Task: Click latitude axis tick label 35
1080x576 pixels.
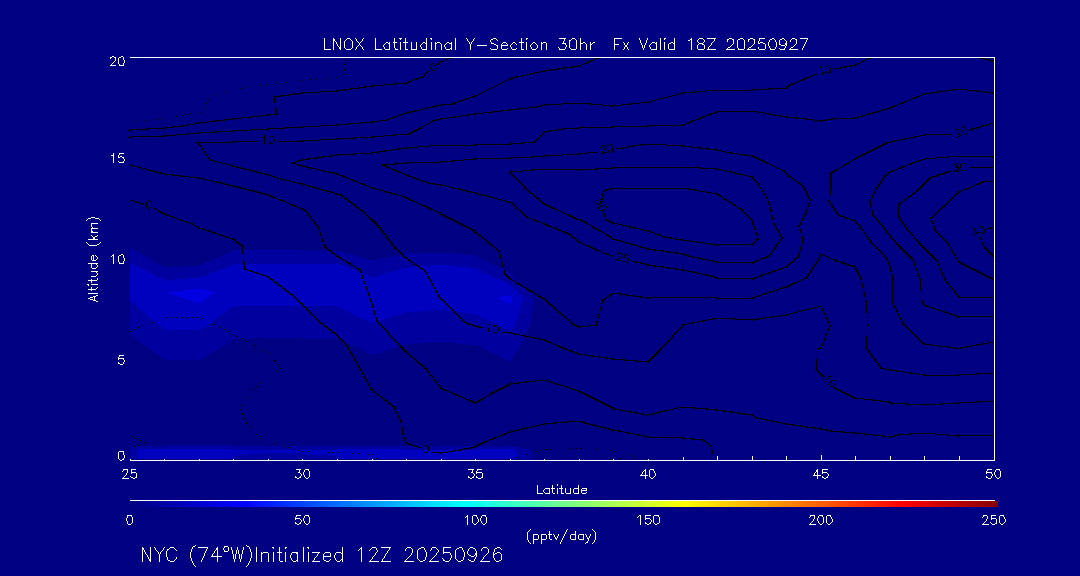Action: 475,474
